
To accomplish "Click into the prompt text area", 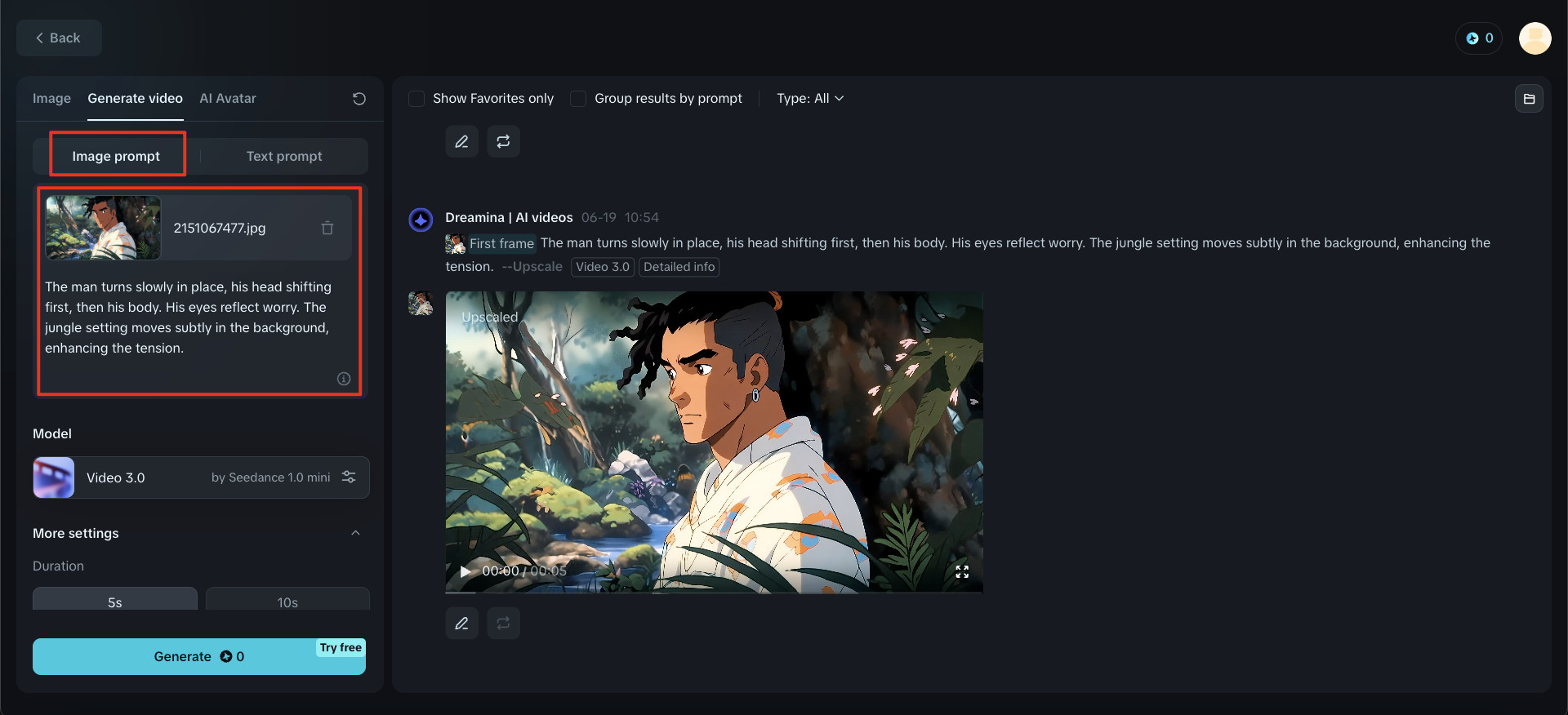I will coord(199,318).
